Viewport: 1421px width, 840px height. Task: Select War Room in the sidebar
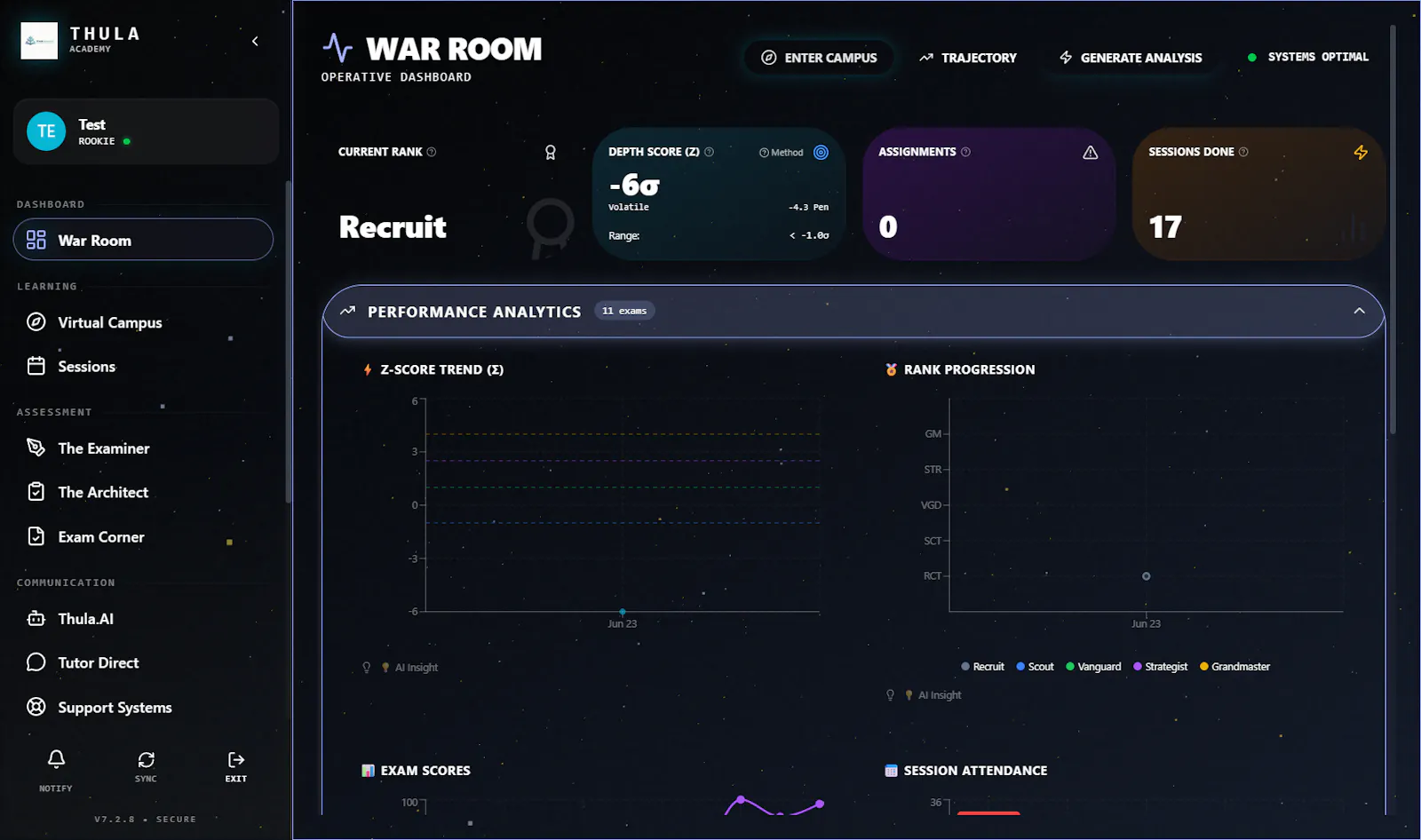pyautogui.click(x=143, y=240)
